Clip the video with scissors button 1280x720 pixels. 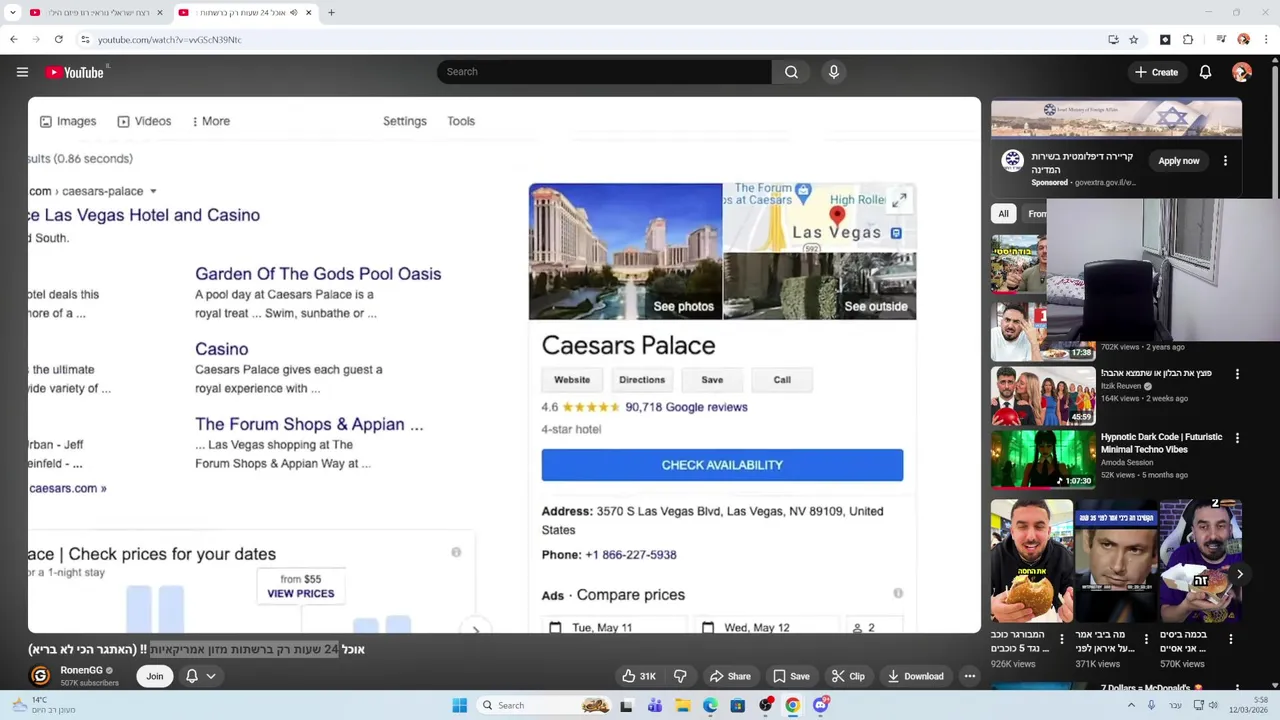848,676
